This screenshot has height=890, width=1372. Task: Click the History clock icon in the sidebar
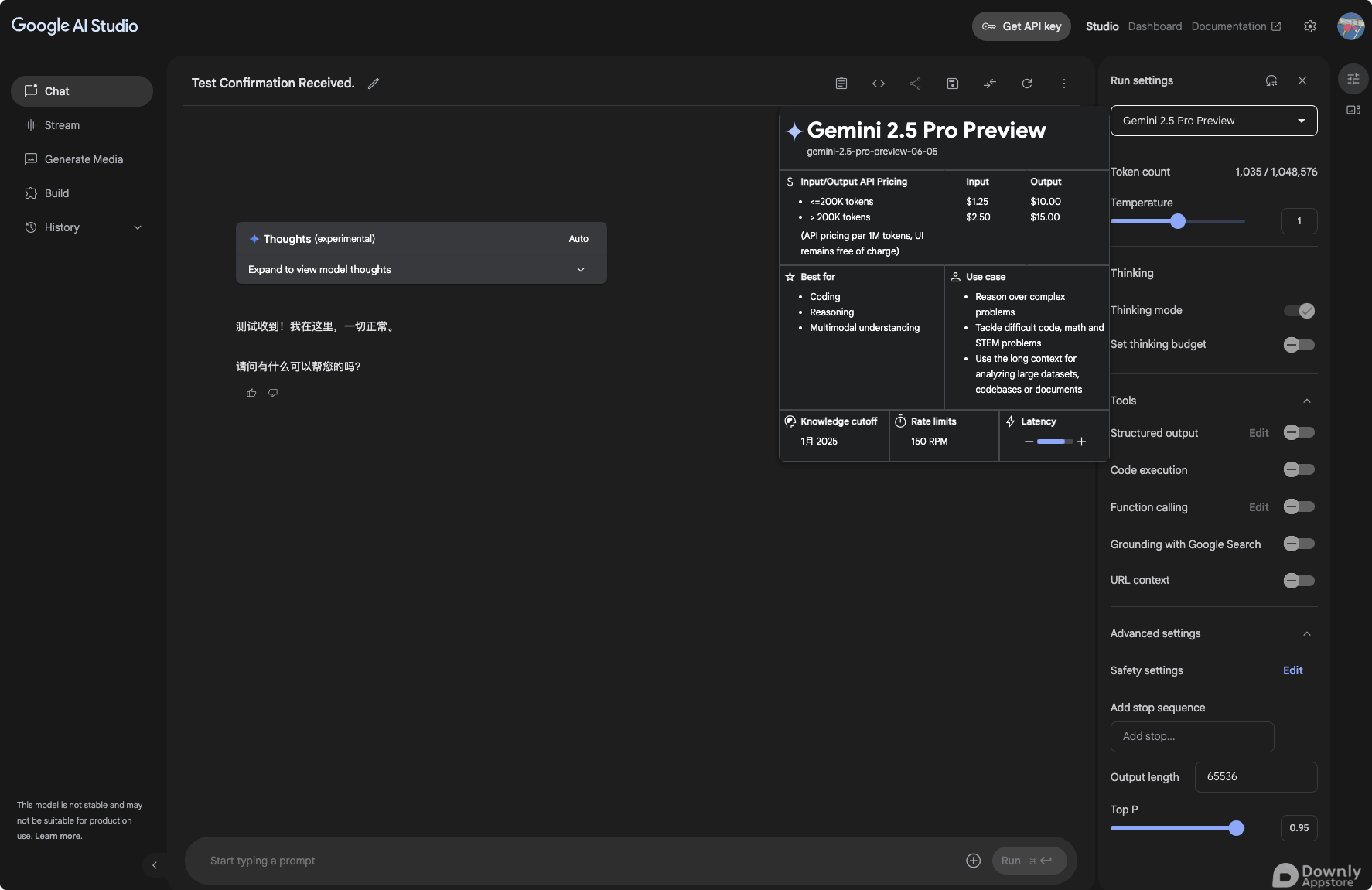click(x=31, y=227)
